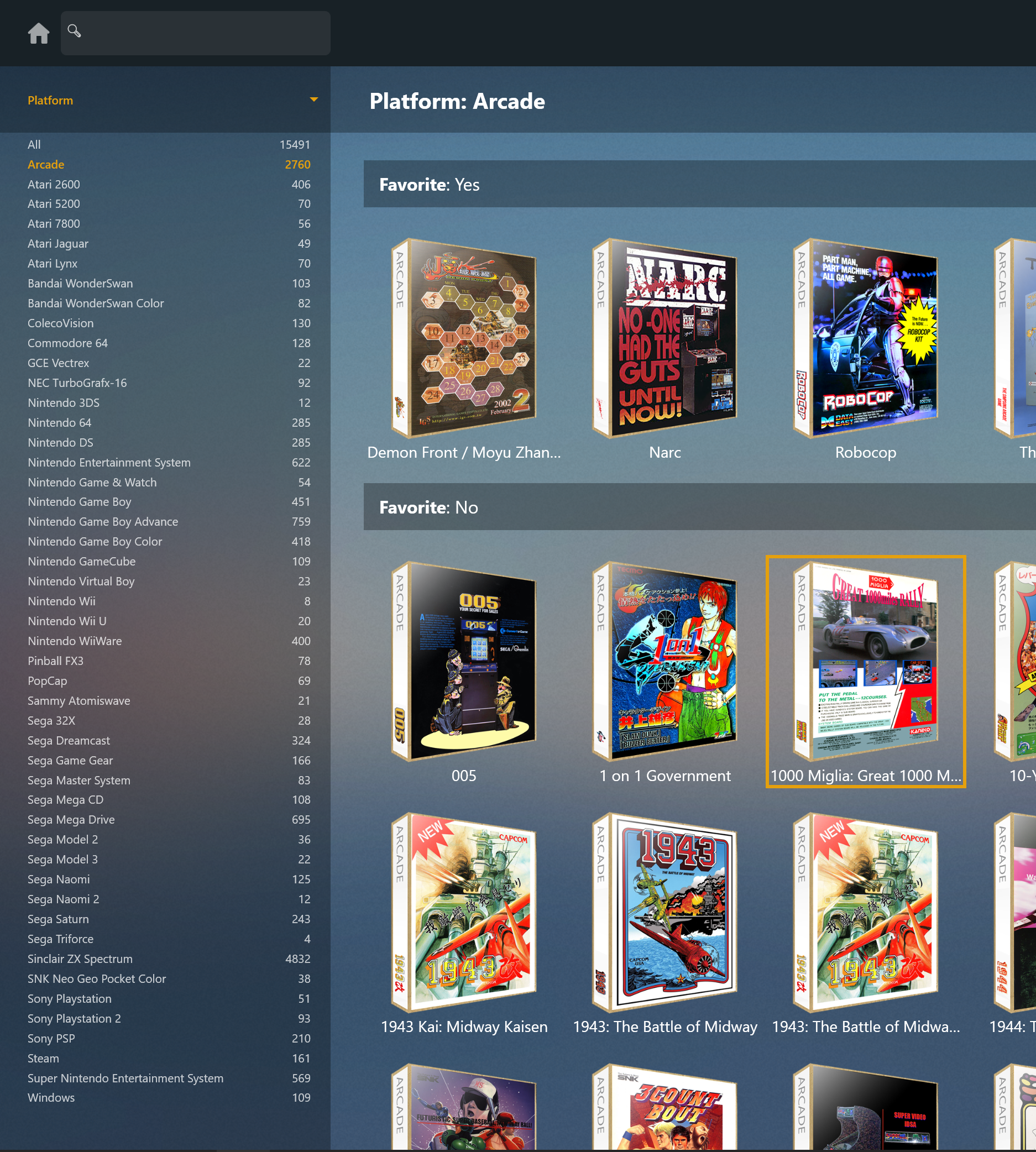Select Atari 5200 in the list
This screenshot has height=1152, width=1036.
point(169,204)
